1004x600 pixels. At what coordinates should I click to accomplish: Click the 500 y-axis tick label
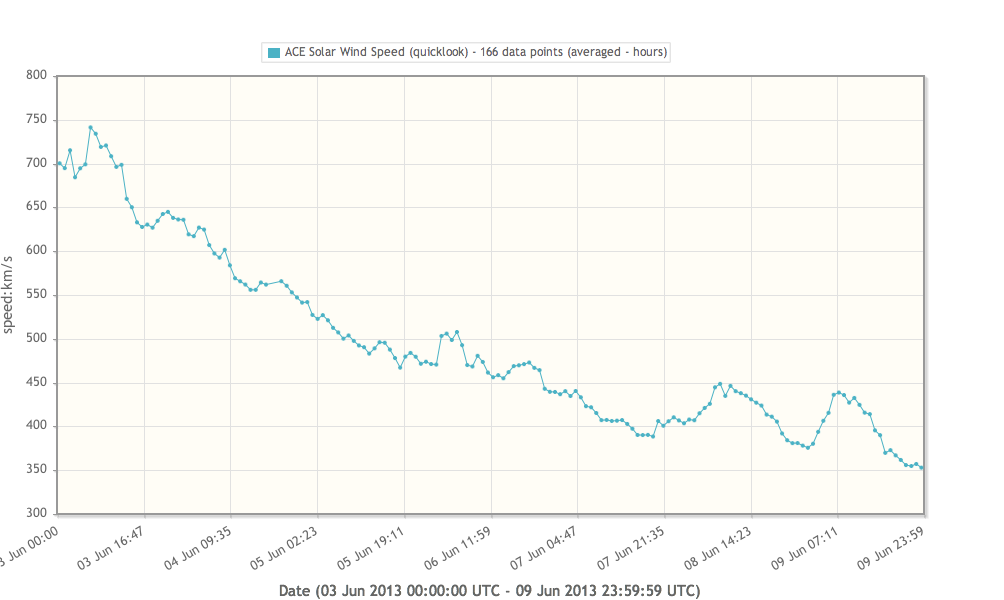(37, 340)
